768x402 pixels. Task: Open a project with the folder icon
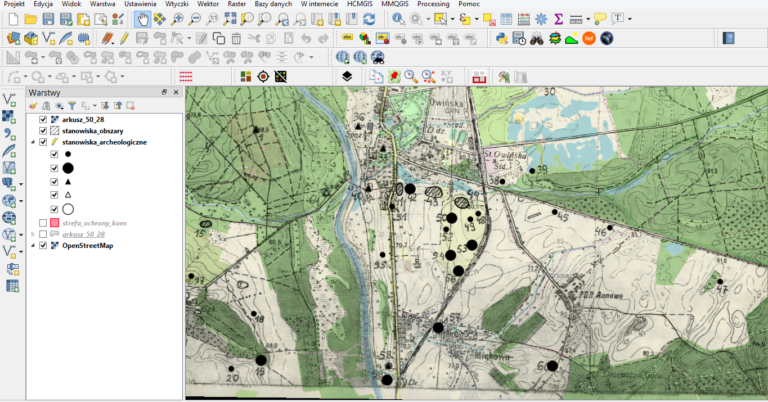[31, 19]
